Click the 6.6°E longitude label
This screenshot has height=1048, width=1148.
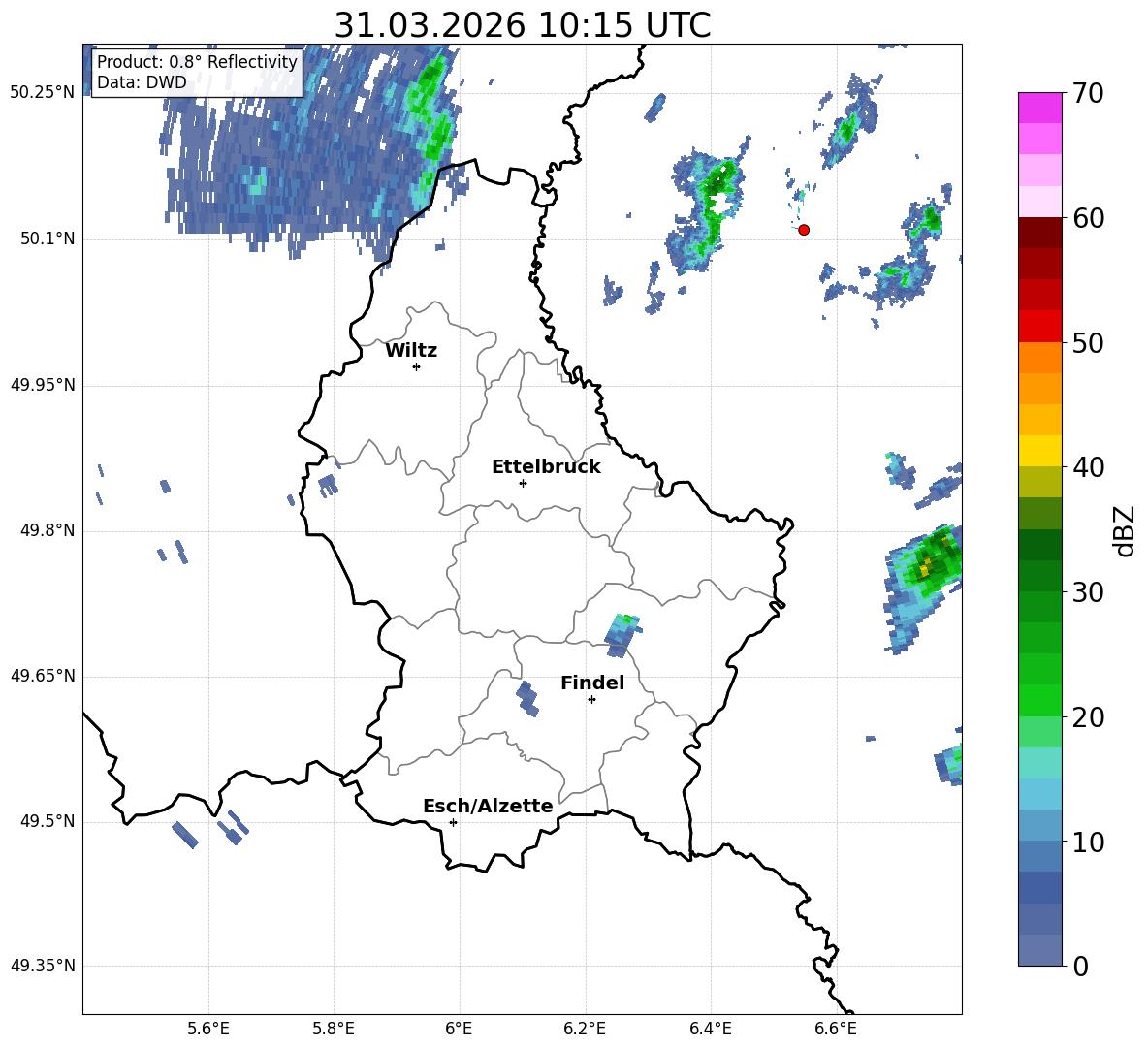pyautogui.click(x=836, y=1029)
